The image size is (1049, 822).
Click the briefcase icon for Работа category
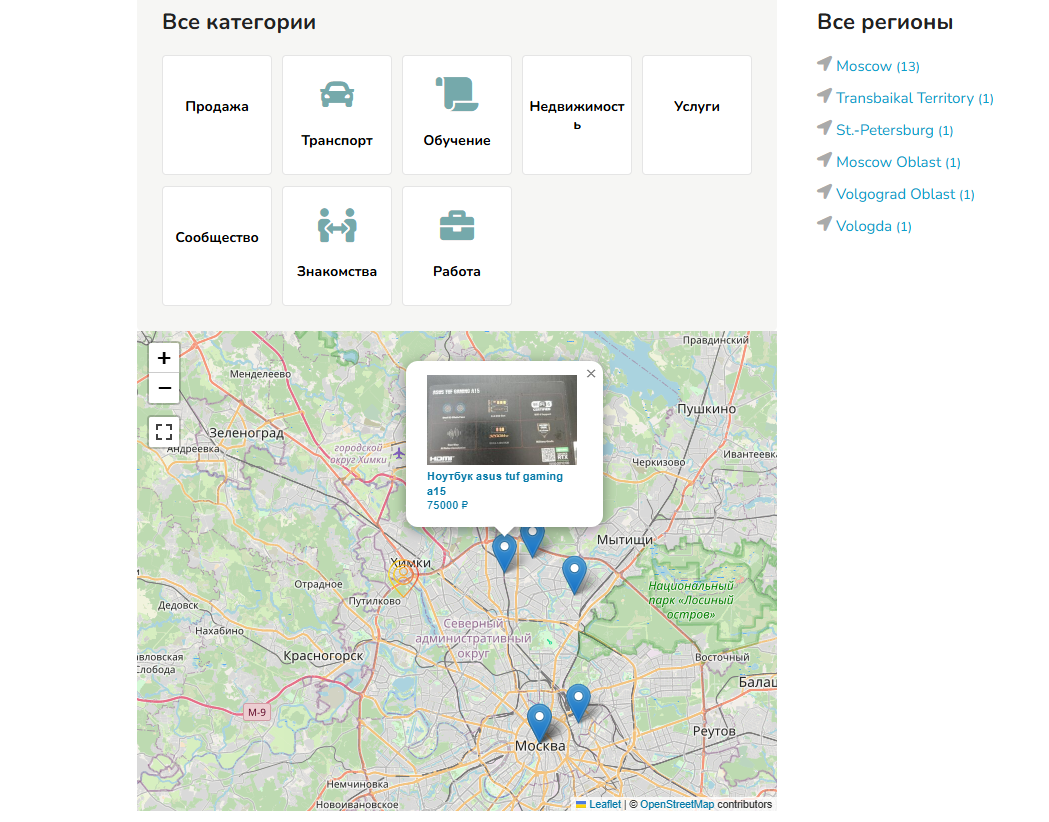[456, 225]
